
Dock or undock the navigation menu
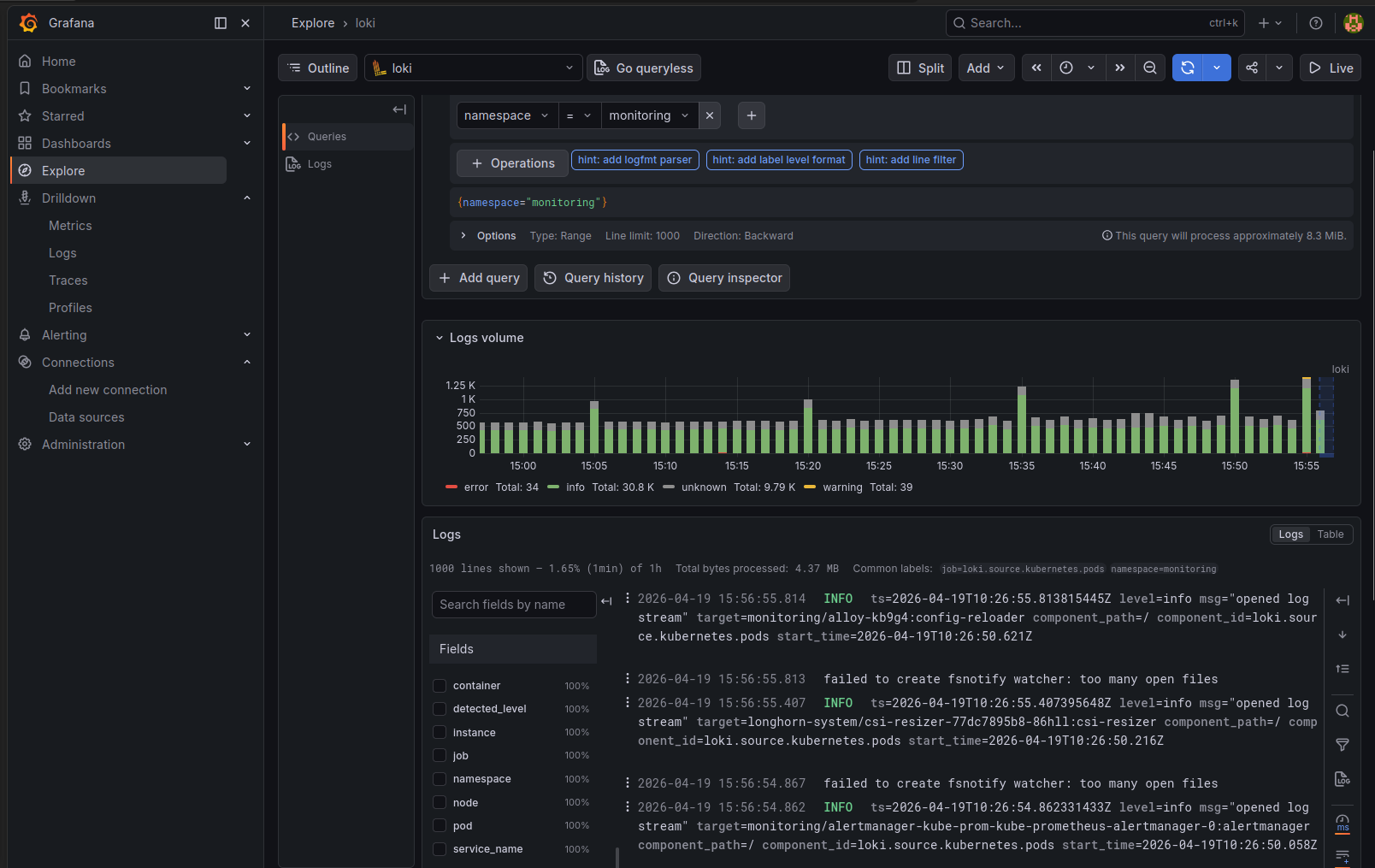coord(221,23)
